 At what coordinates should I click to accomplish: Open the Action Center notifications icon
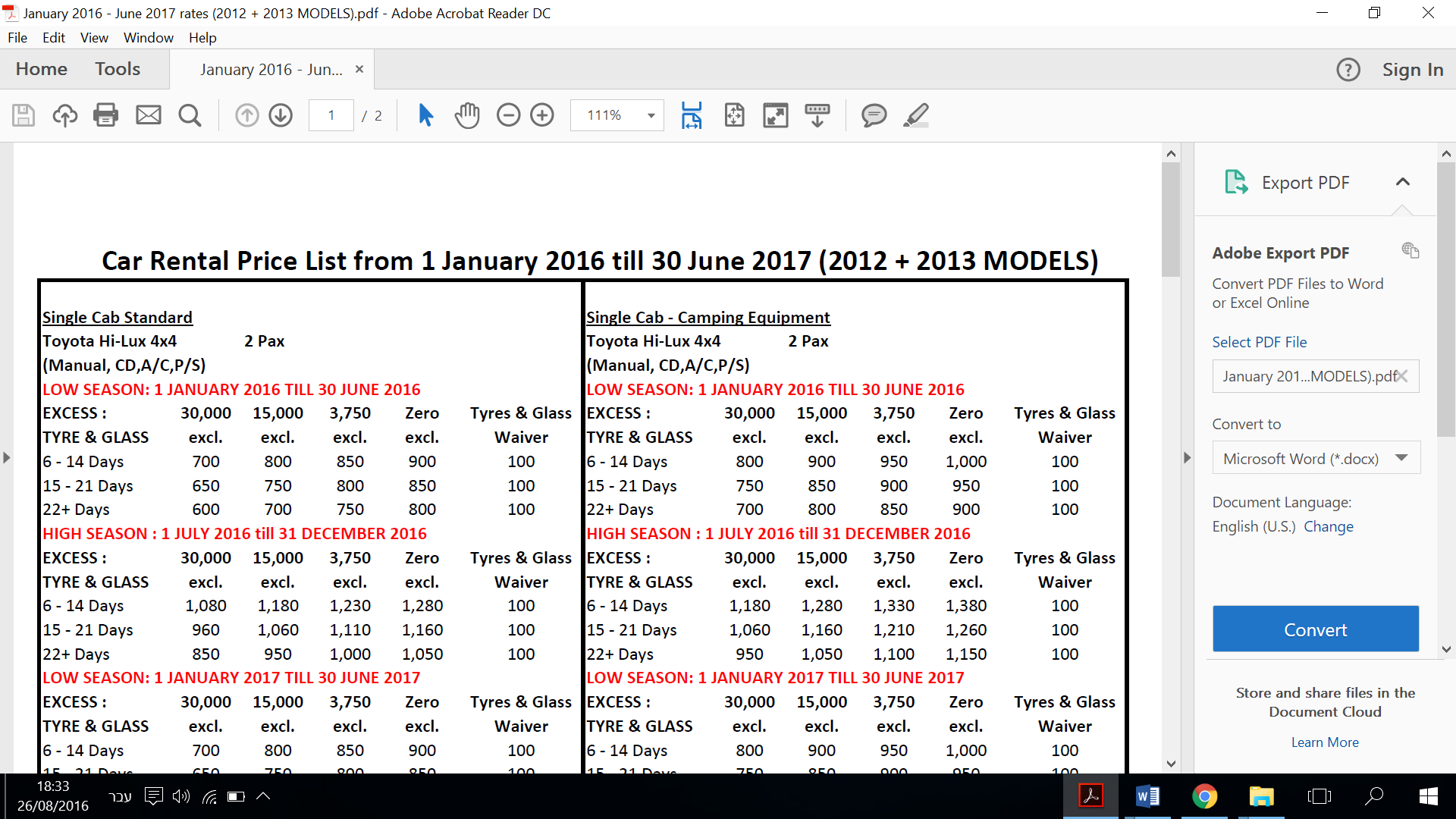(154, 796)
